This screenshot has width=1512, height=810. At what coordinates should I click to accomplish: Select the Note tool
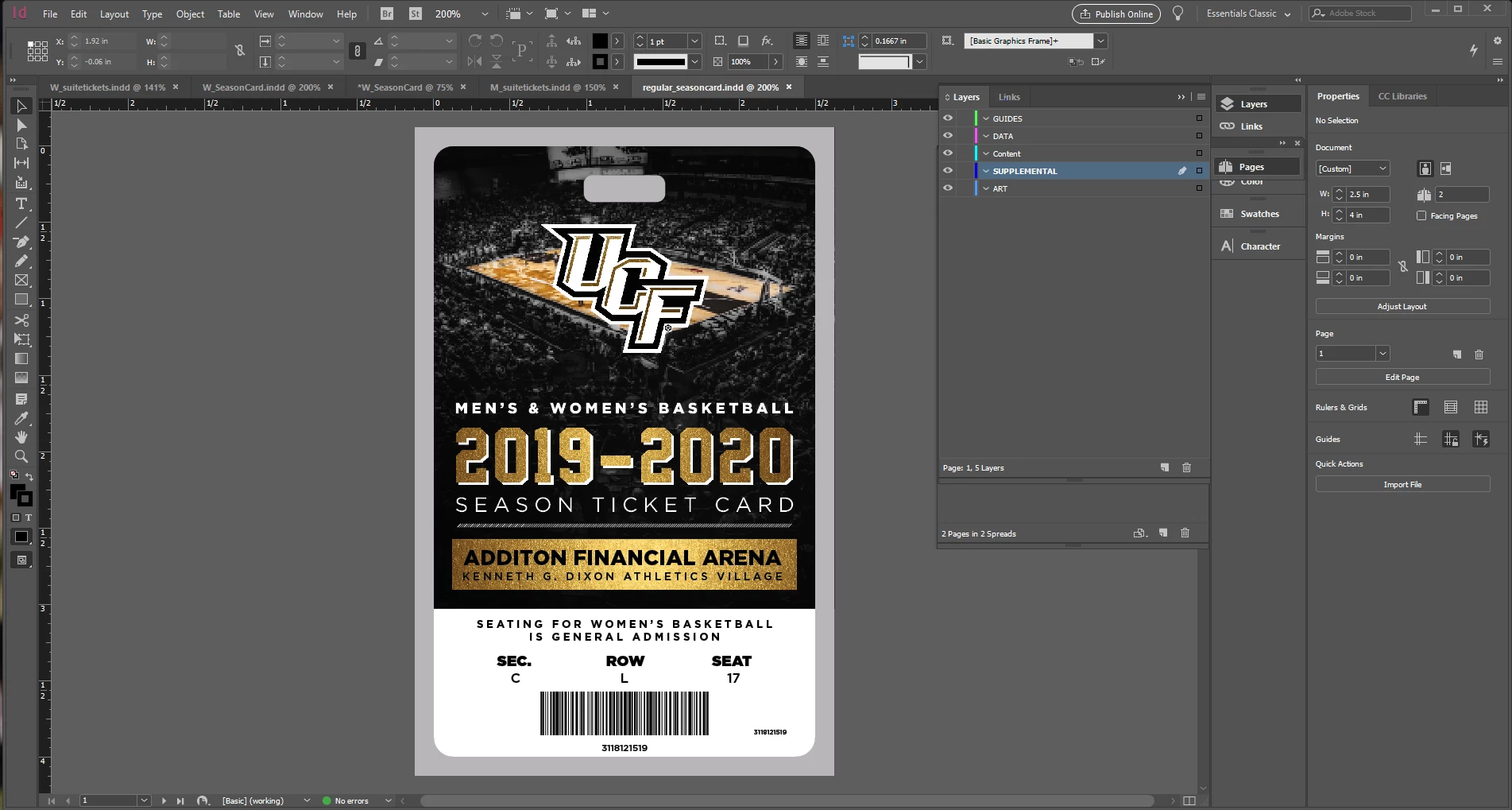(21, 398)
